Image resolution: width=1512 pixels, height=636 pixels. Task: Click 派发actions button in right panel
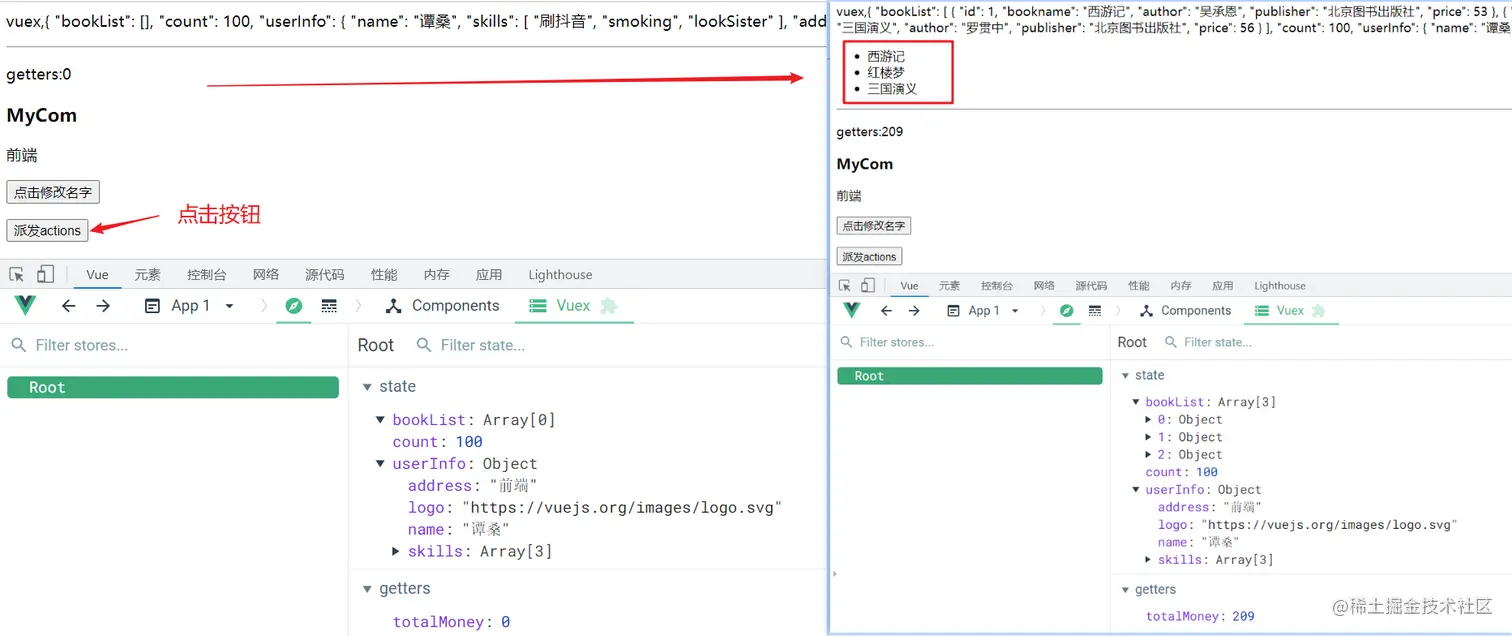[x=870, y=257]
